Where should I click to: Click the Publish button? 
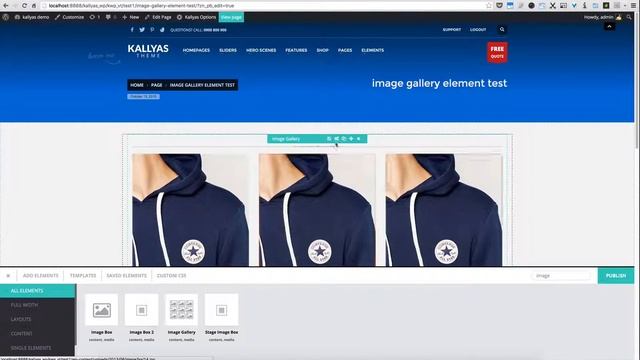(616, 276)
